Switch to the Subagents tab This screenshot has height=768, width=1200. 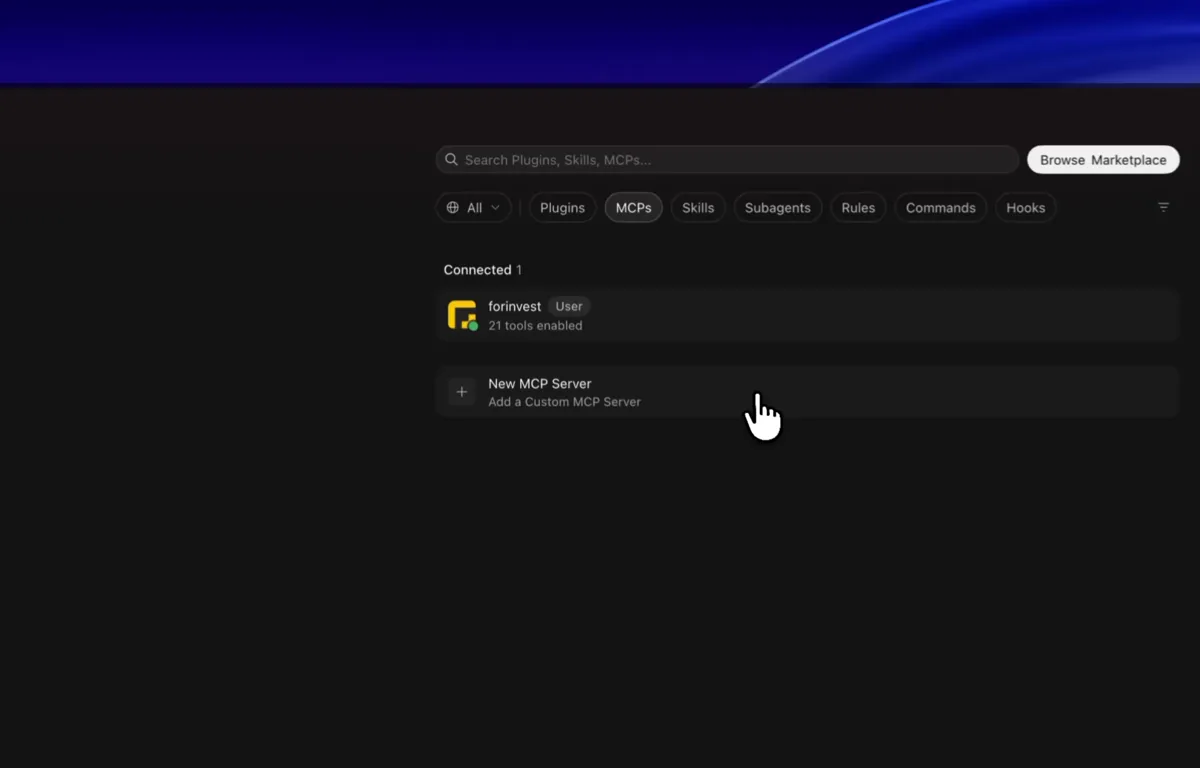778,208
